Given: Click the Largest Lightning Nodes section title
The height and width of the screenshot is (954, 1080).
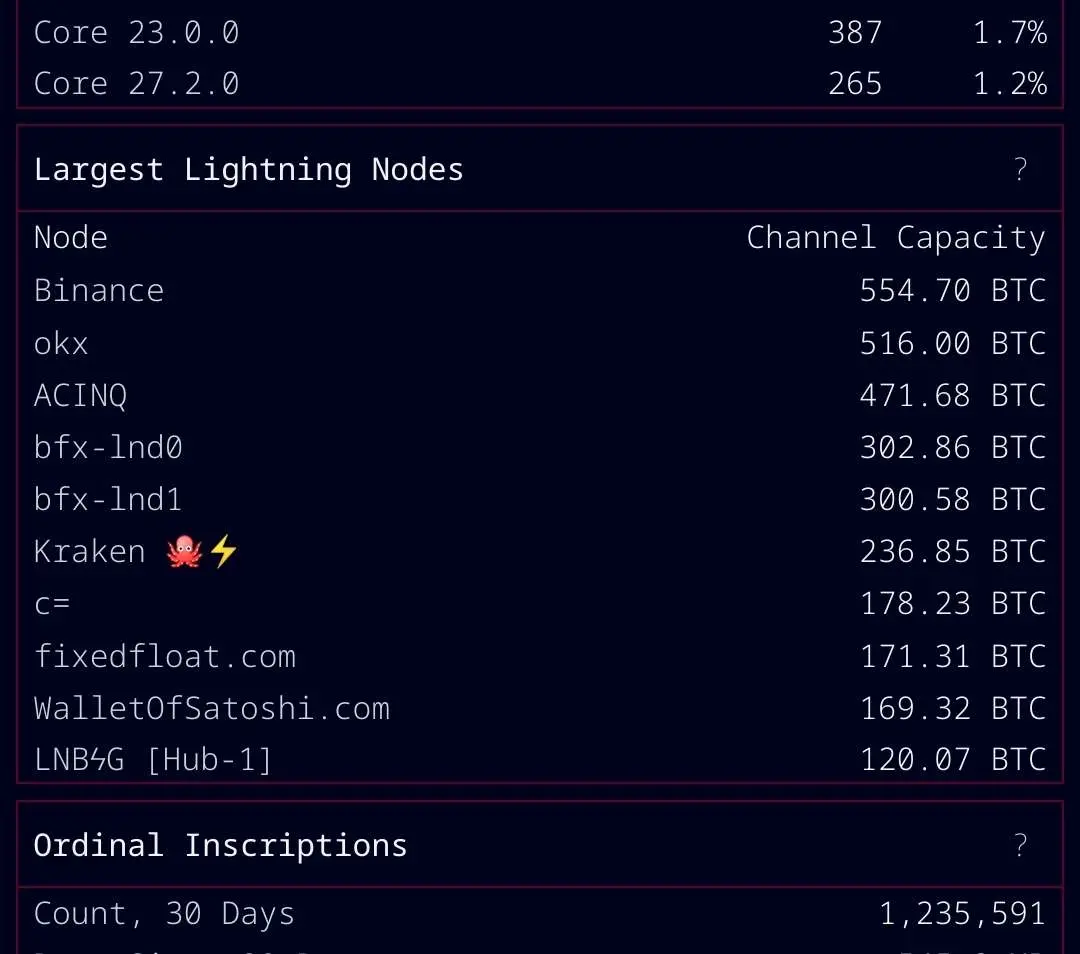Looking at the screenshot, I should pos(249,170).
